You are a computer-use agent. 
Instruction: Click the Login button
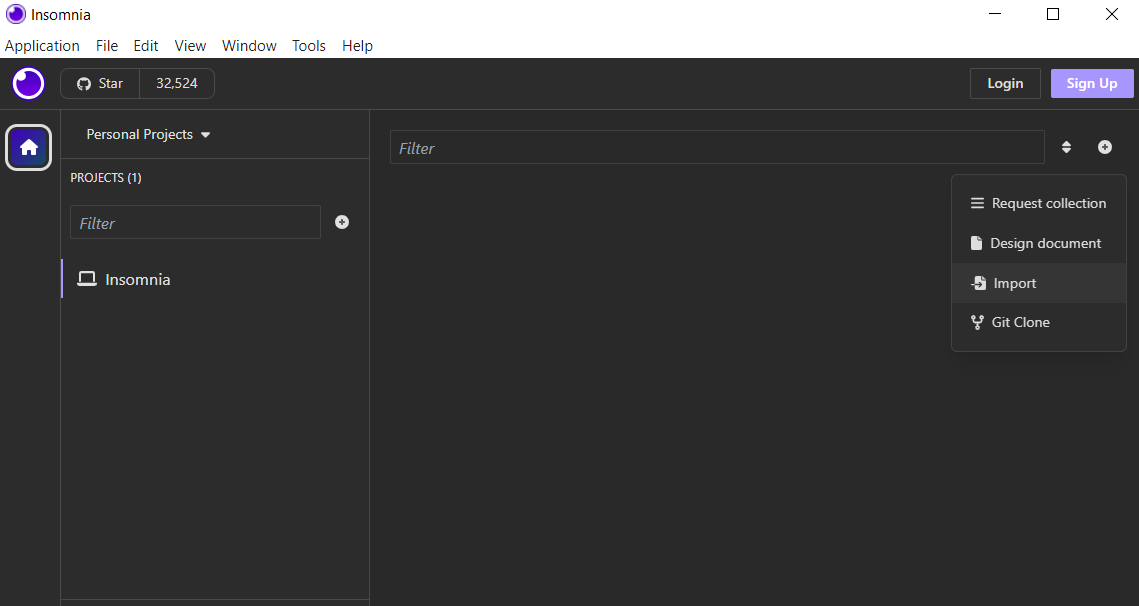(1005, 84)
